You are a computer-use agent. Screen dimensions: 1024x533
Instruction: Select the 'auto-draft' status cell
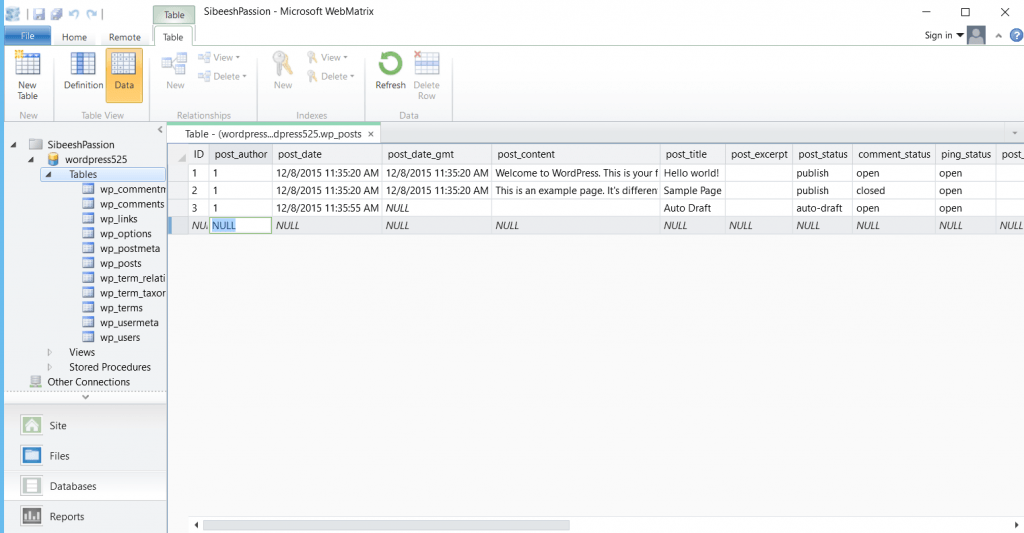point(822,208)
